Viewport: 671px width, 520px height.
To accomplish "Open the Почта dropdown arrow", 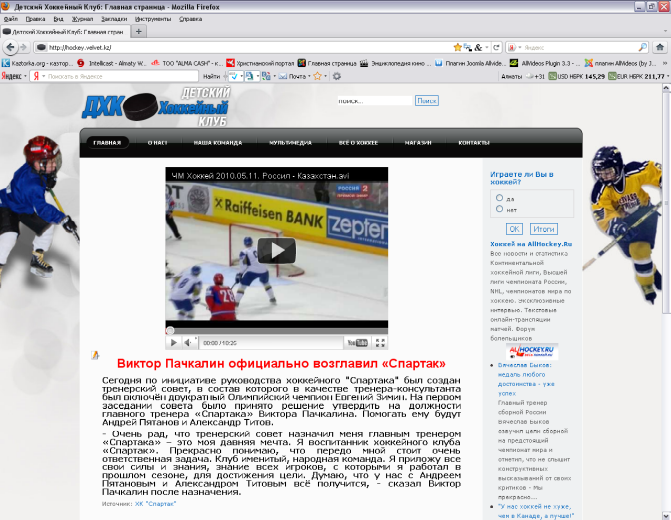I will pyautogui.click(x=309, y=77).
